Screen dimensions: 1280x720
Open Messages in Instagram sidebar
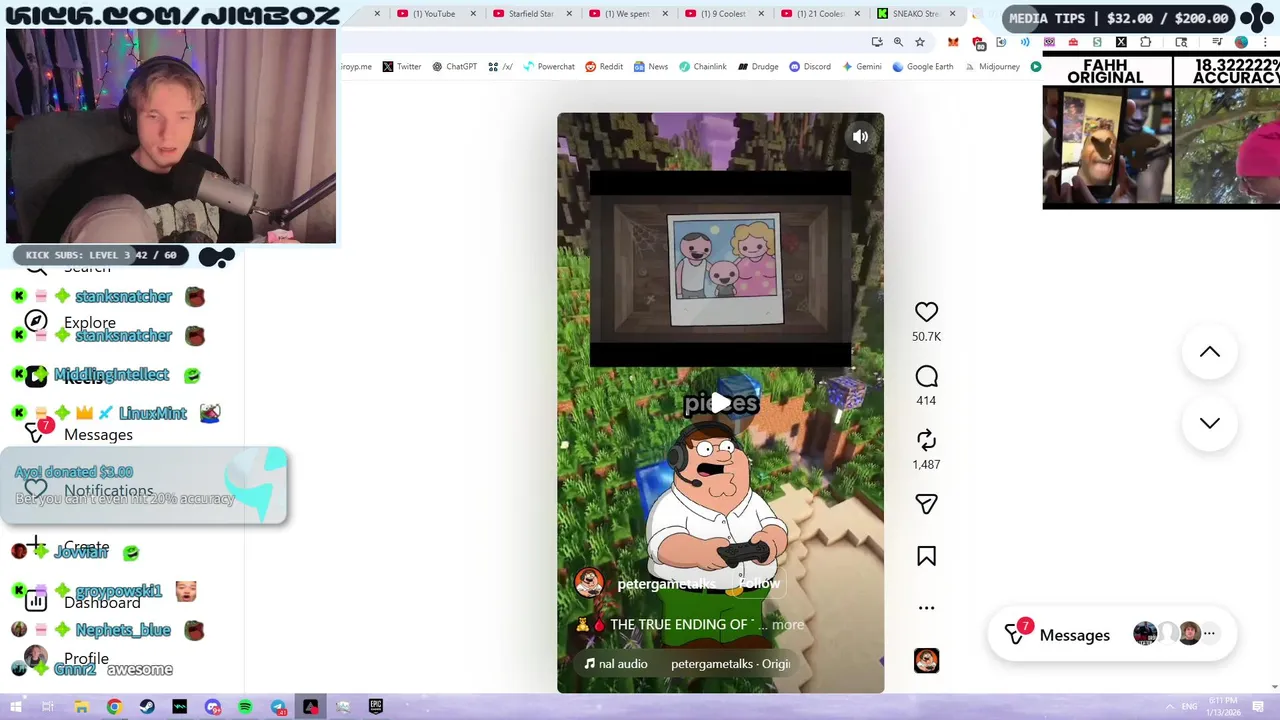pos(78,434)
